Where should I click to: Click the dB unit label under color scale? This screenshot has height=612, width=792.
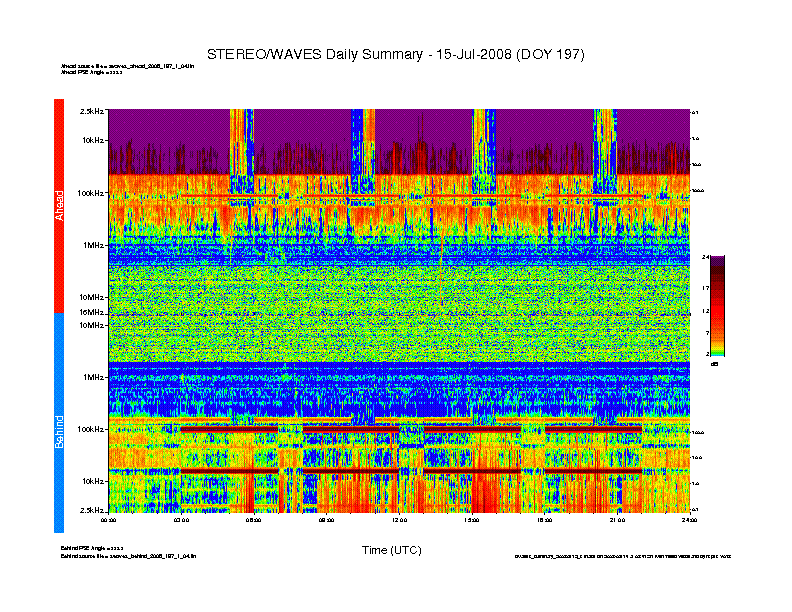tap(714, 364)
